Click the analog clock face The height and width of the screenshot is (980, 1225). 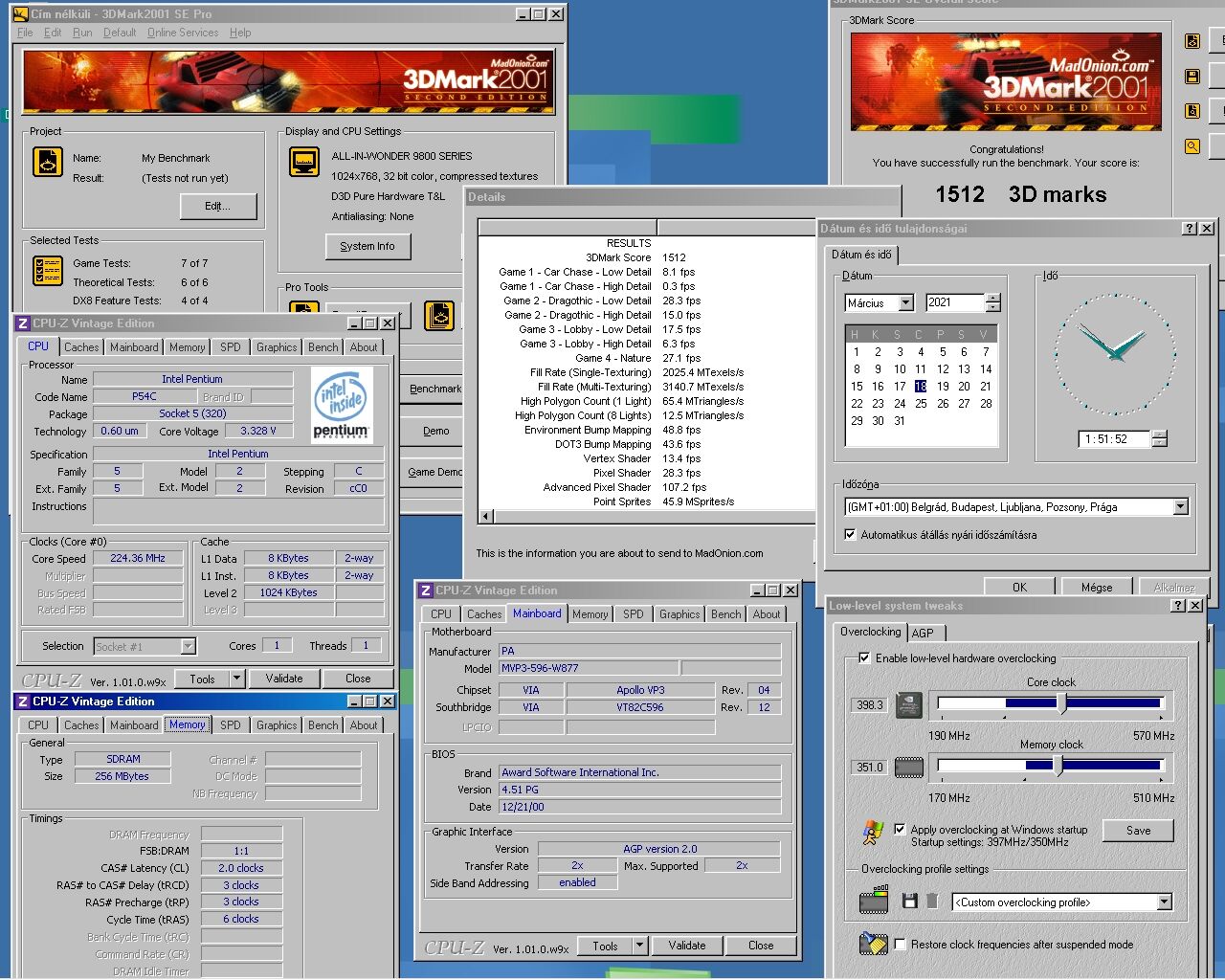click(x=1115, y=354)
